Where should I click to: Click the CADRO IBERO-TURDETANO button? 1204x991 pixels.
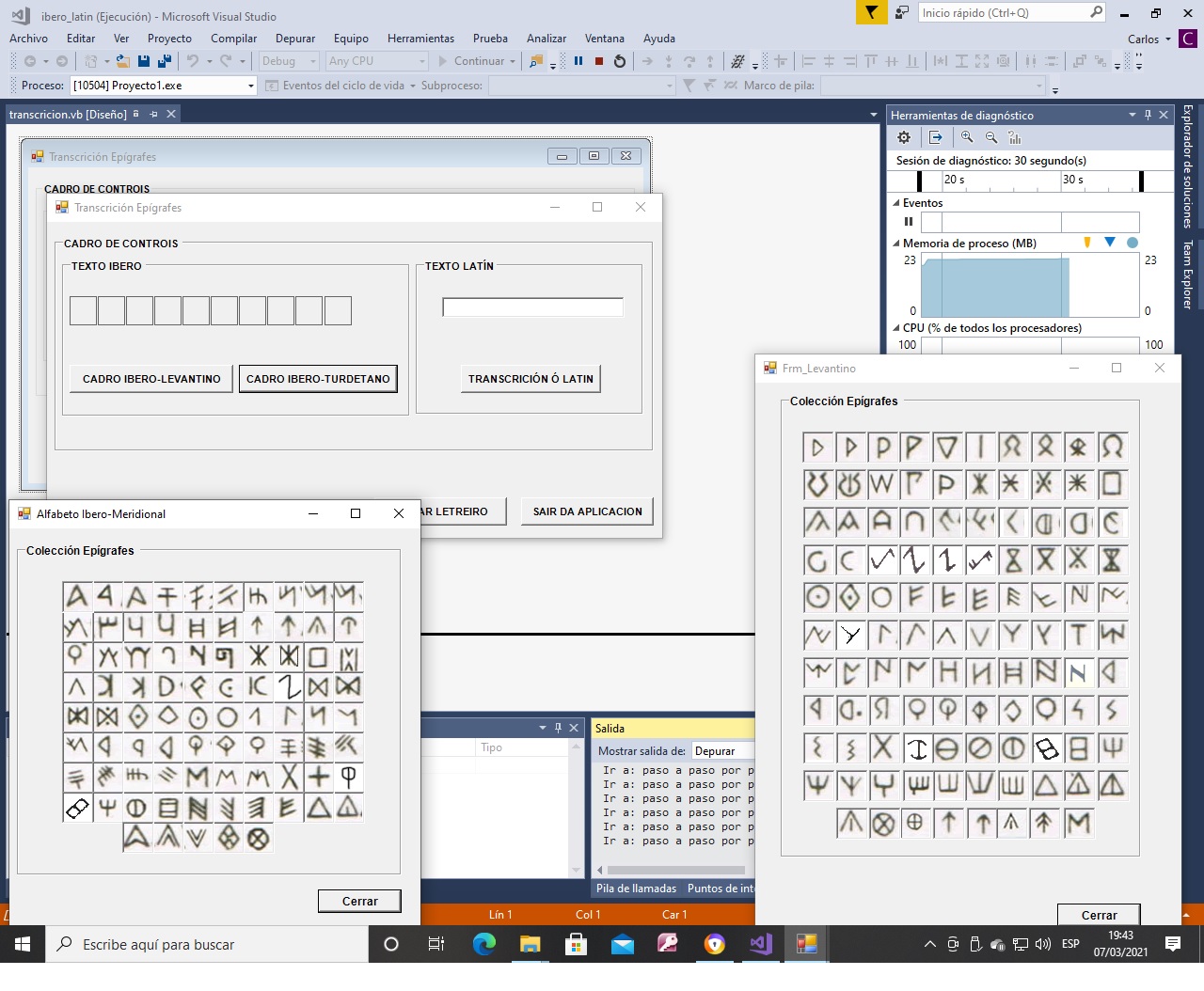(x=318, y=379)
